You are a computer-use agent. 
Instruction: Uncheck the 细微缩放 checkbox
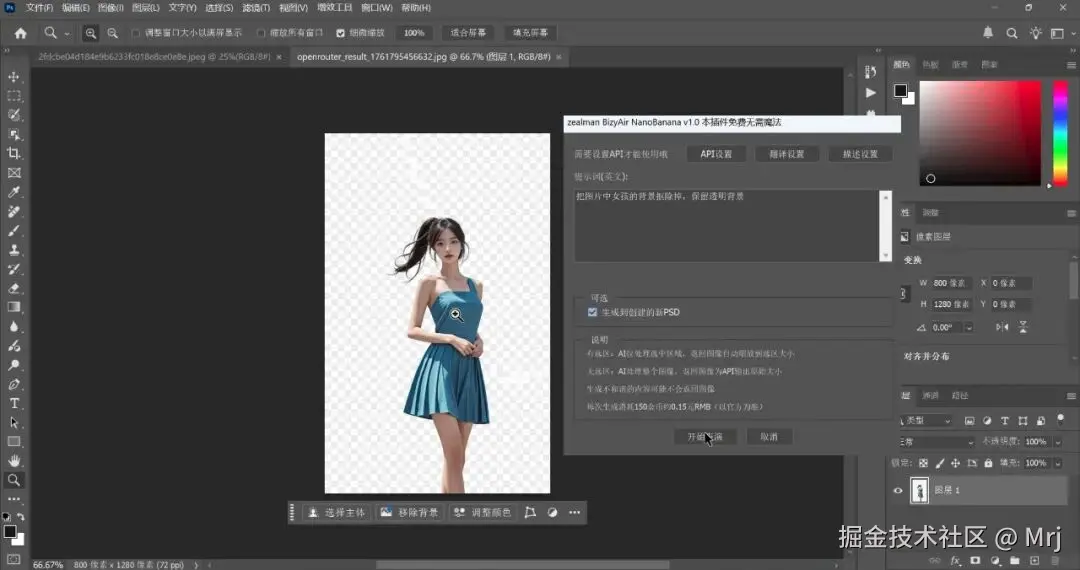click(341, 33)
